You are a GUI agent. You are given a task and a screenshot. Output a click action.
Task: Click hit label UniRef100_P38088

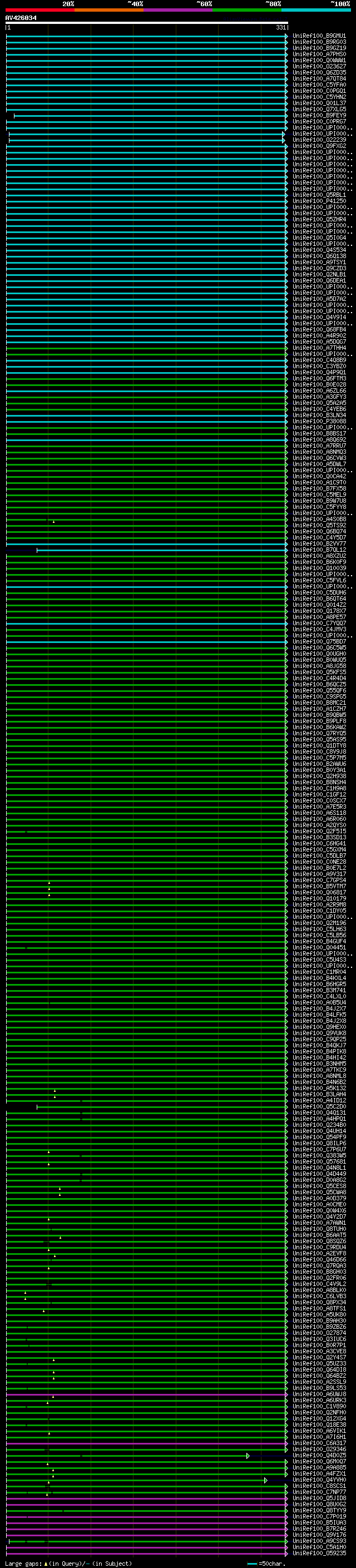(x=319, y=421)
